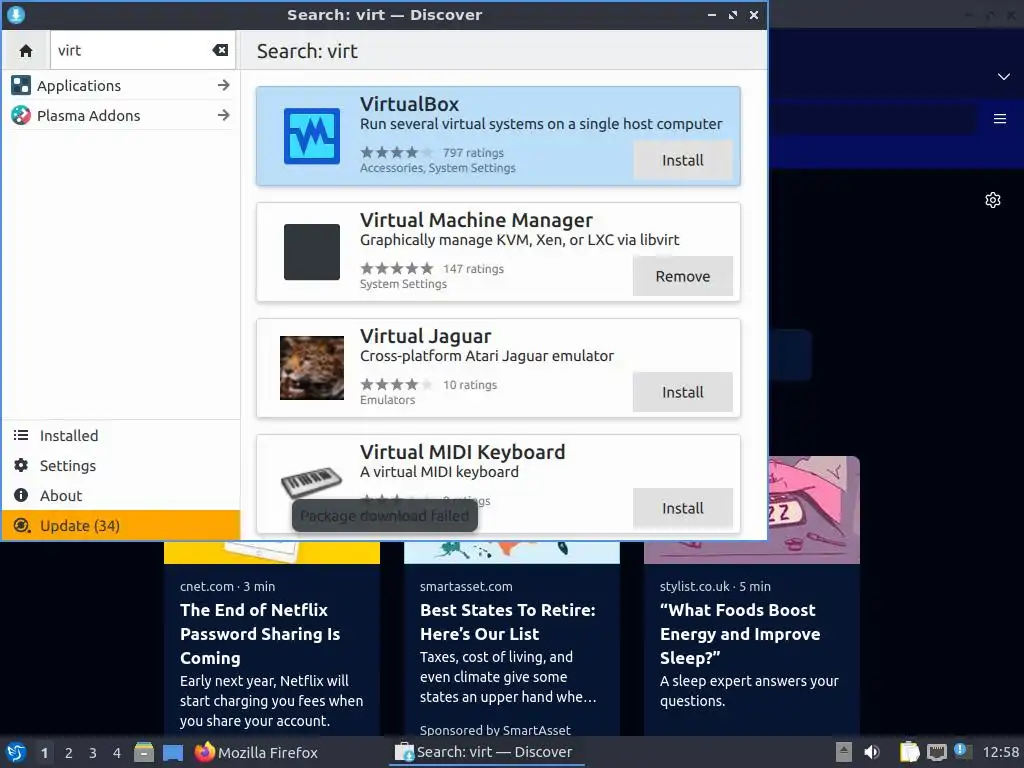The image size is (1024, 768).
Task: Click the Applications category icon
Action: pyautogui.click(x=21, y=86)
